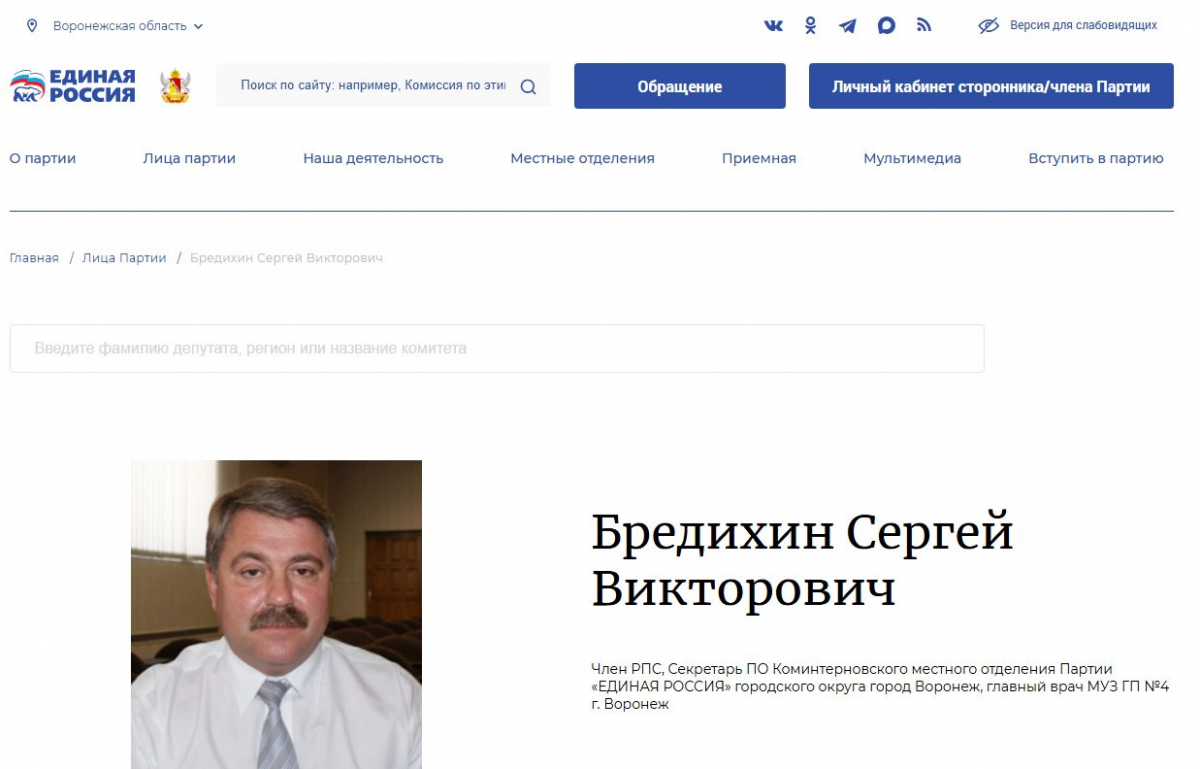The height and width of the screenshot is (769, 1200).
Task: Select Местные отделения in navigation
Action: [582, 158]
